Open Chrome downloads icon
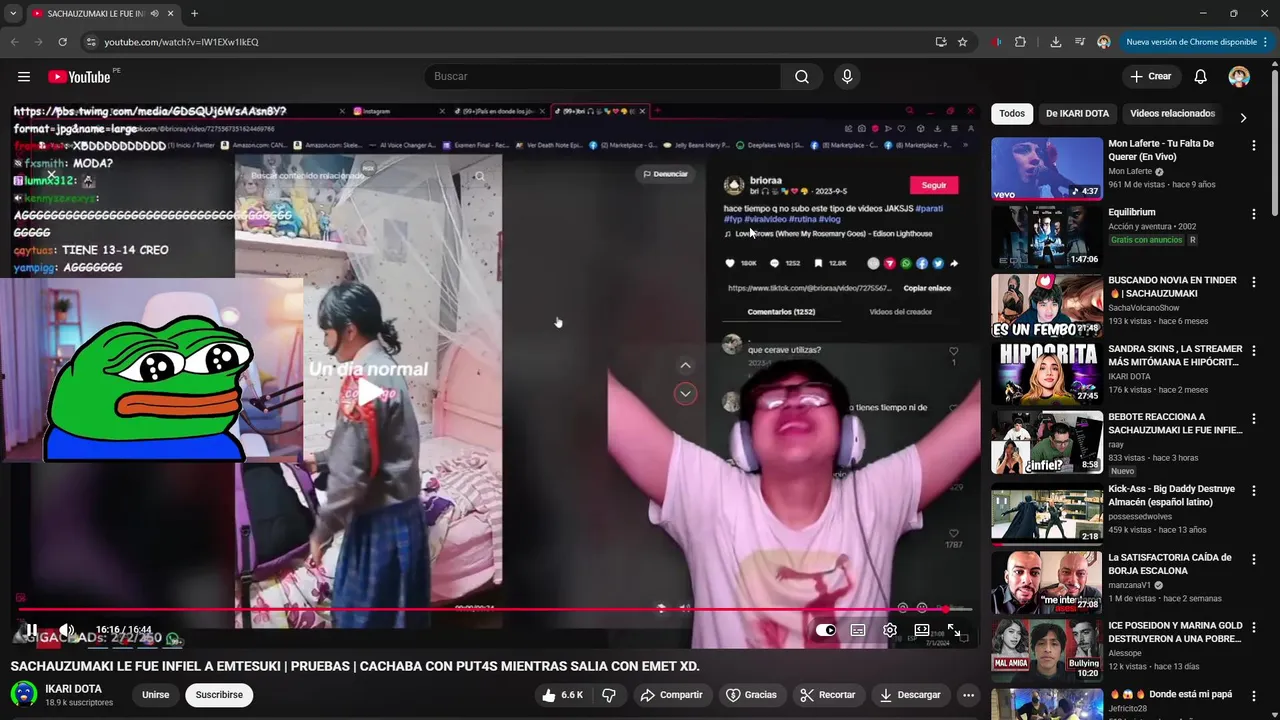This screenshot has width=1280, height=720. (x=1055, y=42)
